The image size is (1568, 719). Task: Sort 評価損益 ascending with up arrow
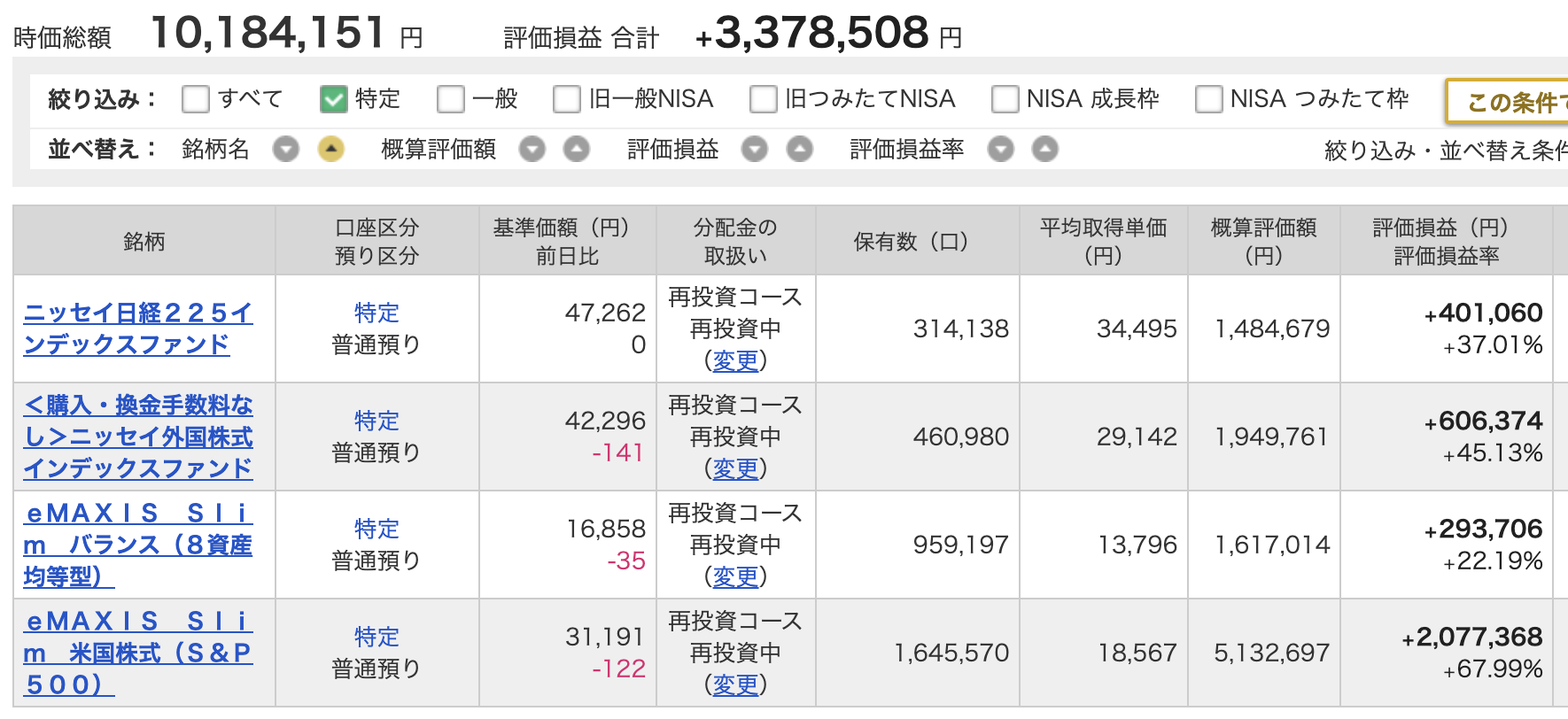[x=800, y=150]
